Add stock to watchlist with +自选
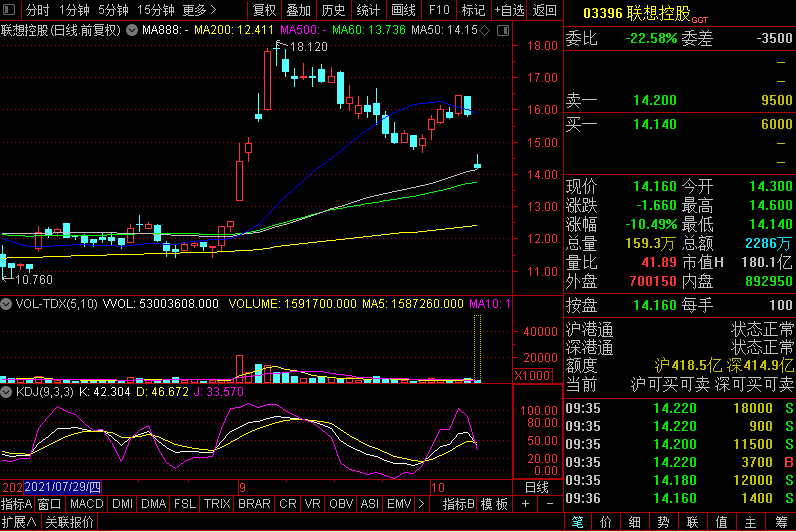 tap(507, 10)
